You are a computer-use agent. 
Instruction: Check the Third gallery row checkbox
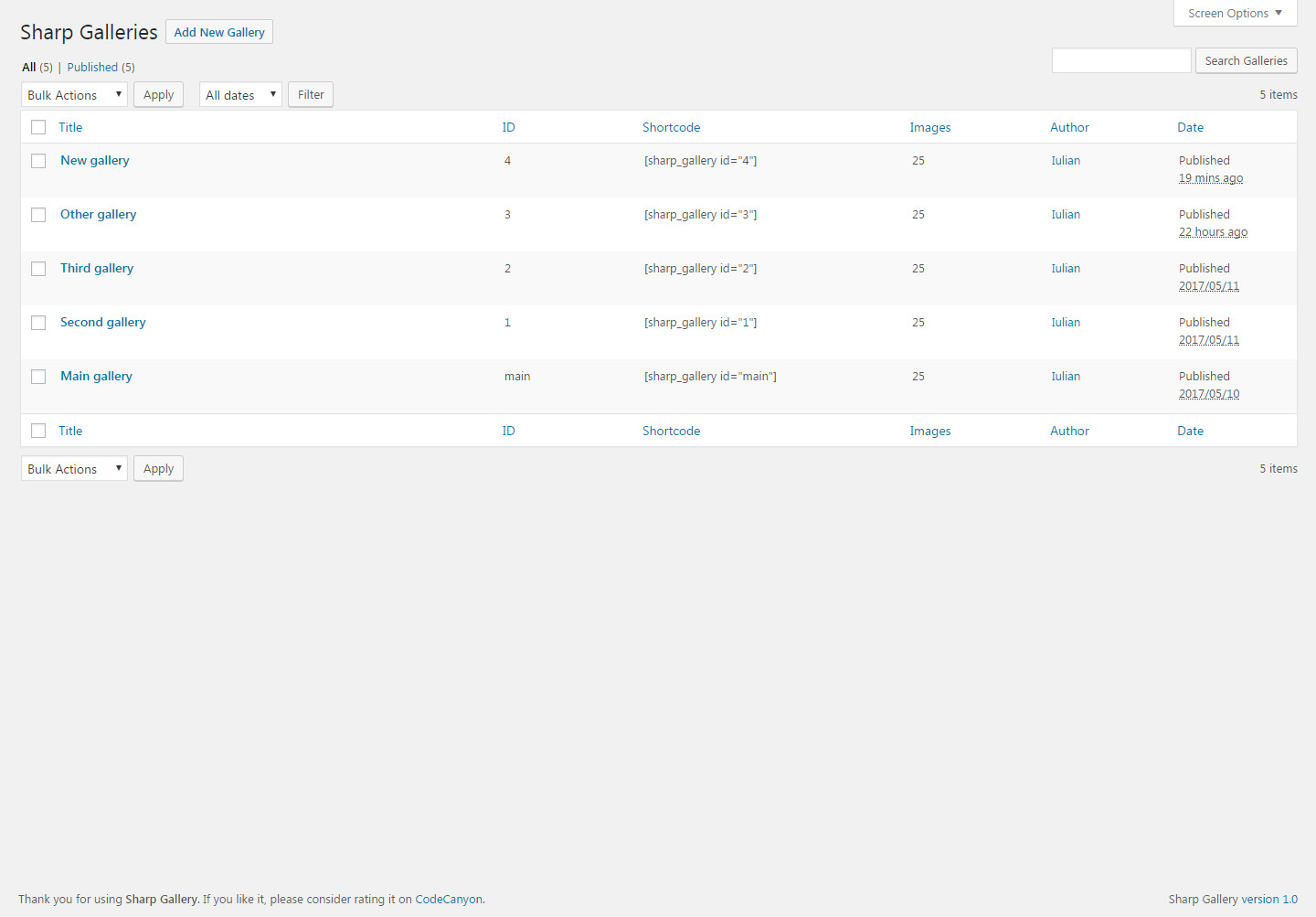pos(38,269)
